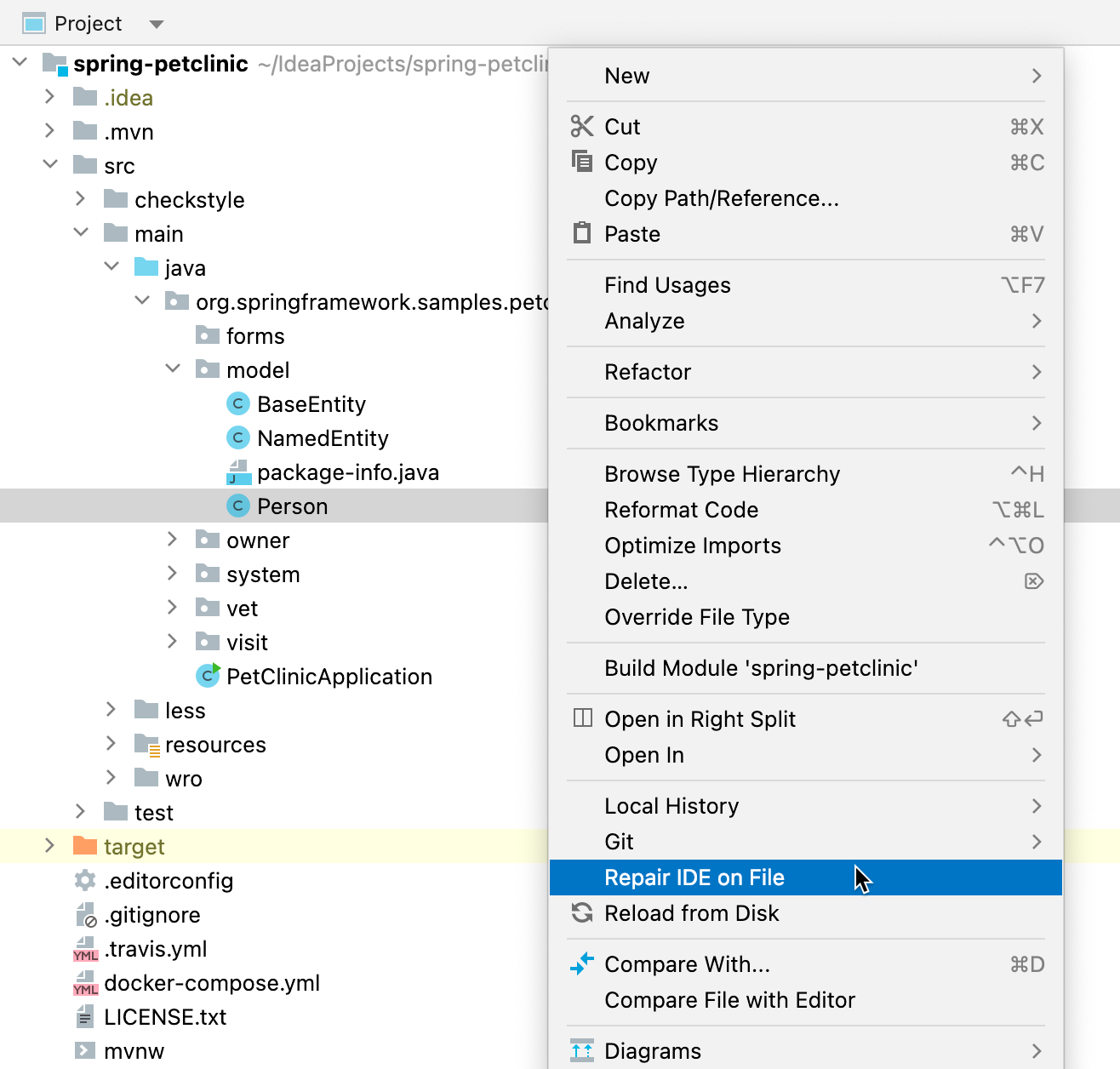The height and width of the screenshot is (1069, 1120).
Task: Click the Project tool window title
Action: coord(89,24)
